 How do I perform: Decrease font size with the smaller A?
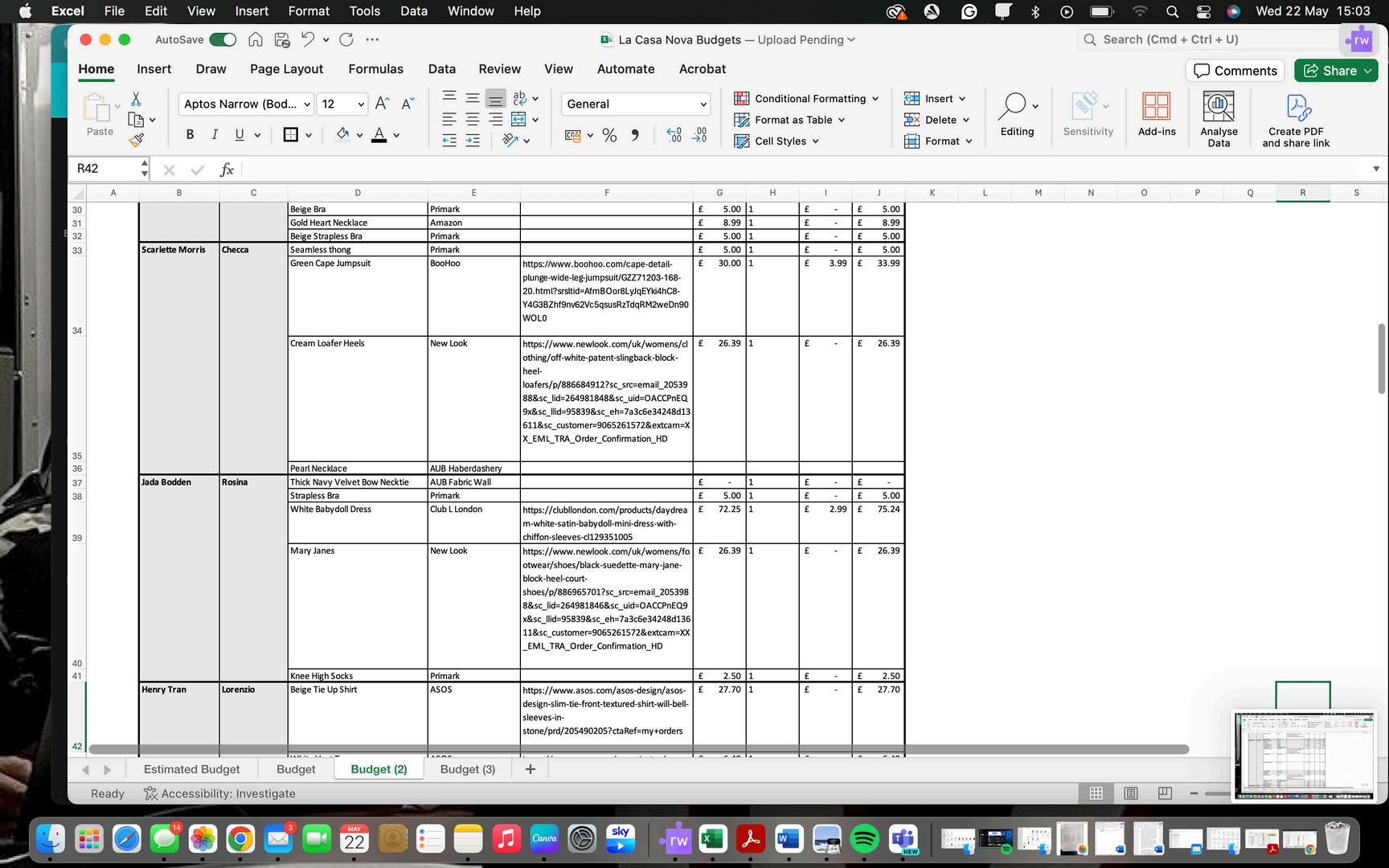408,104
